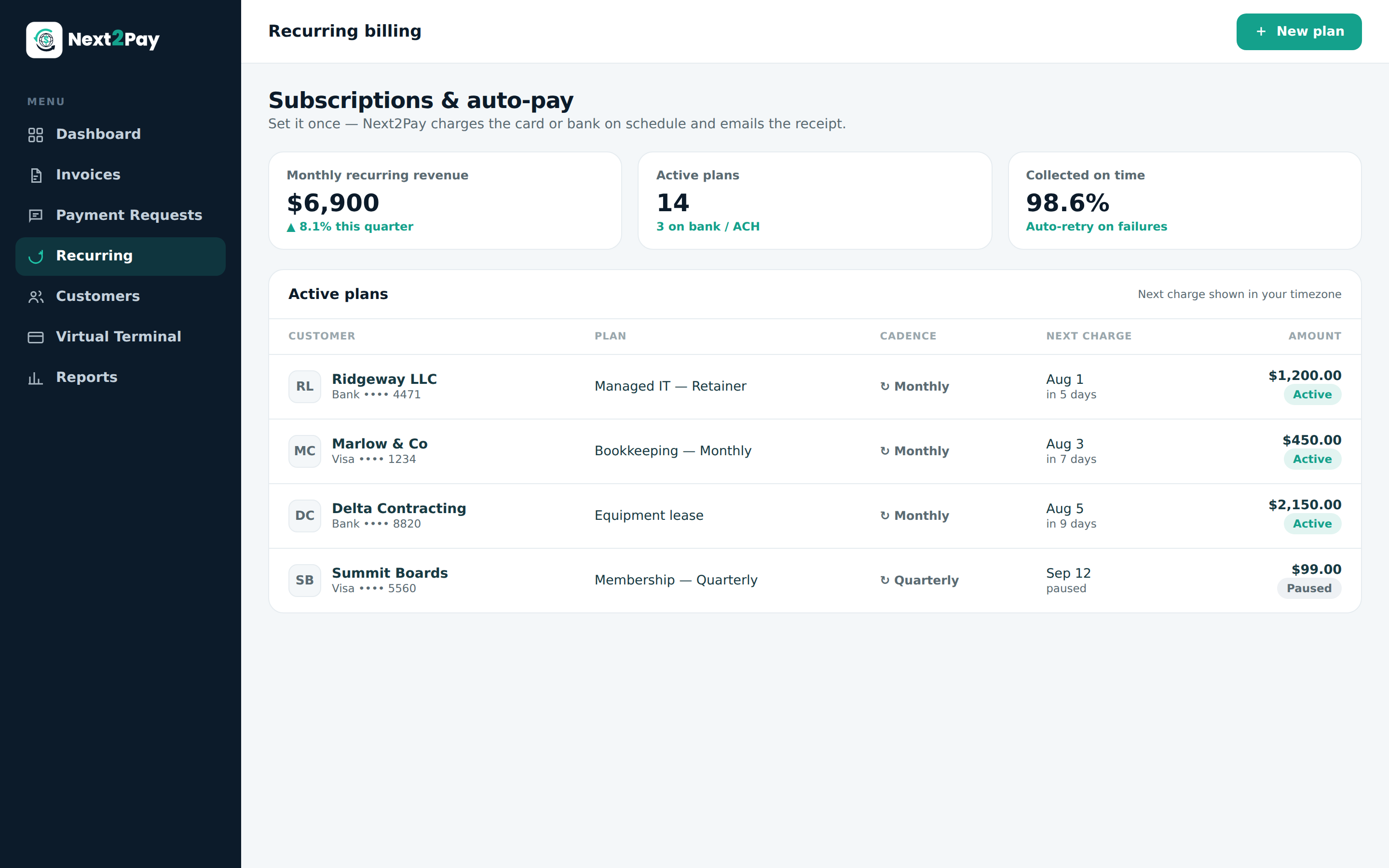This screenshot has width=1389, height=868.
Task: Click the 'Aug 3' next charge date
Action: (1065, 444)
